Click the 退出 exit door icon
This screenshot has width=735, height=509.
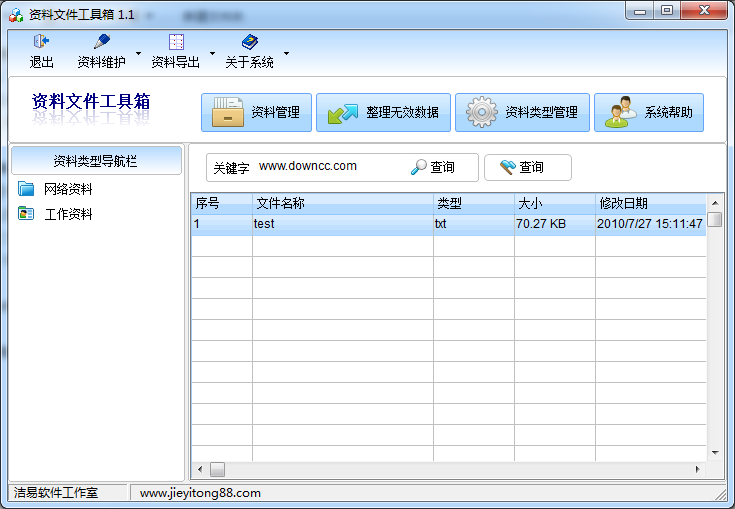(41, 42)
